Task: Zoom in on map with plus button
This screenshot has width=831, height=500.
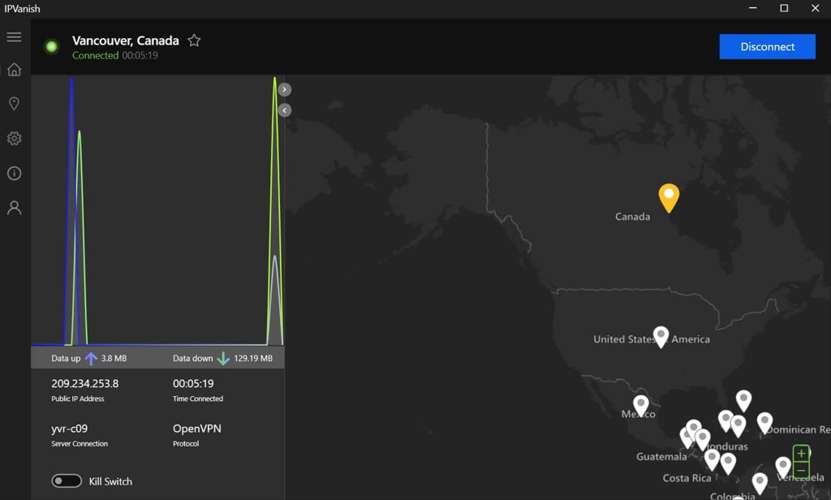Action: click(801, 454)
